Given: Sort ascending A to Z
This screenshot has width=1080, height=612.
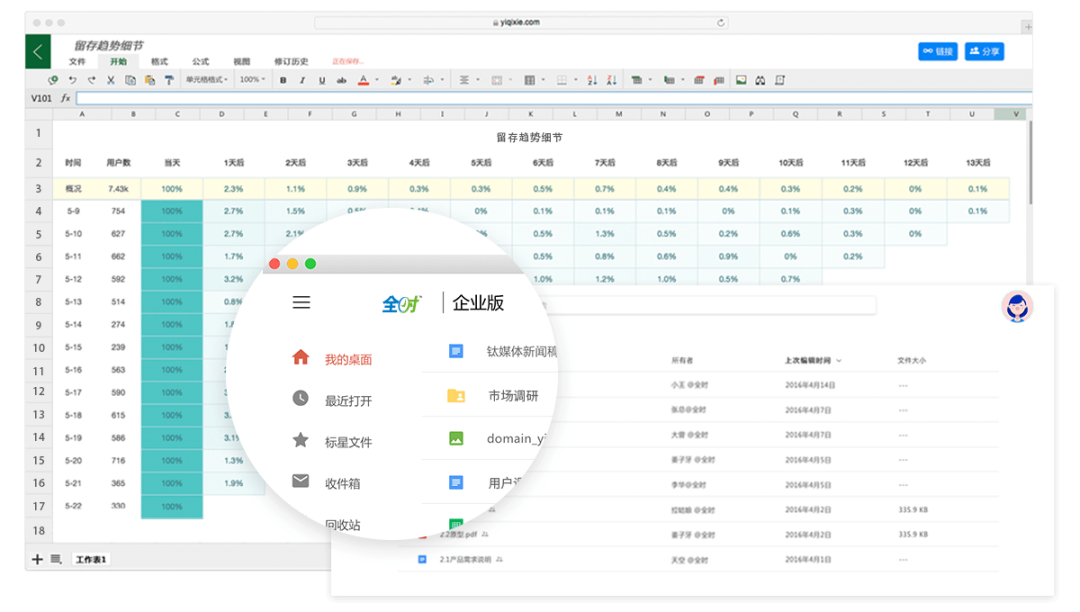Looking at the screenshot, I should tap(592, 81).
